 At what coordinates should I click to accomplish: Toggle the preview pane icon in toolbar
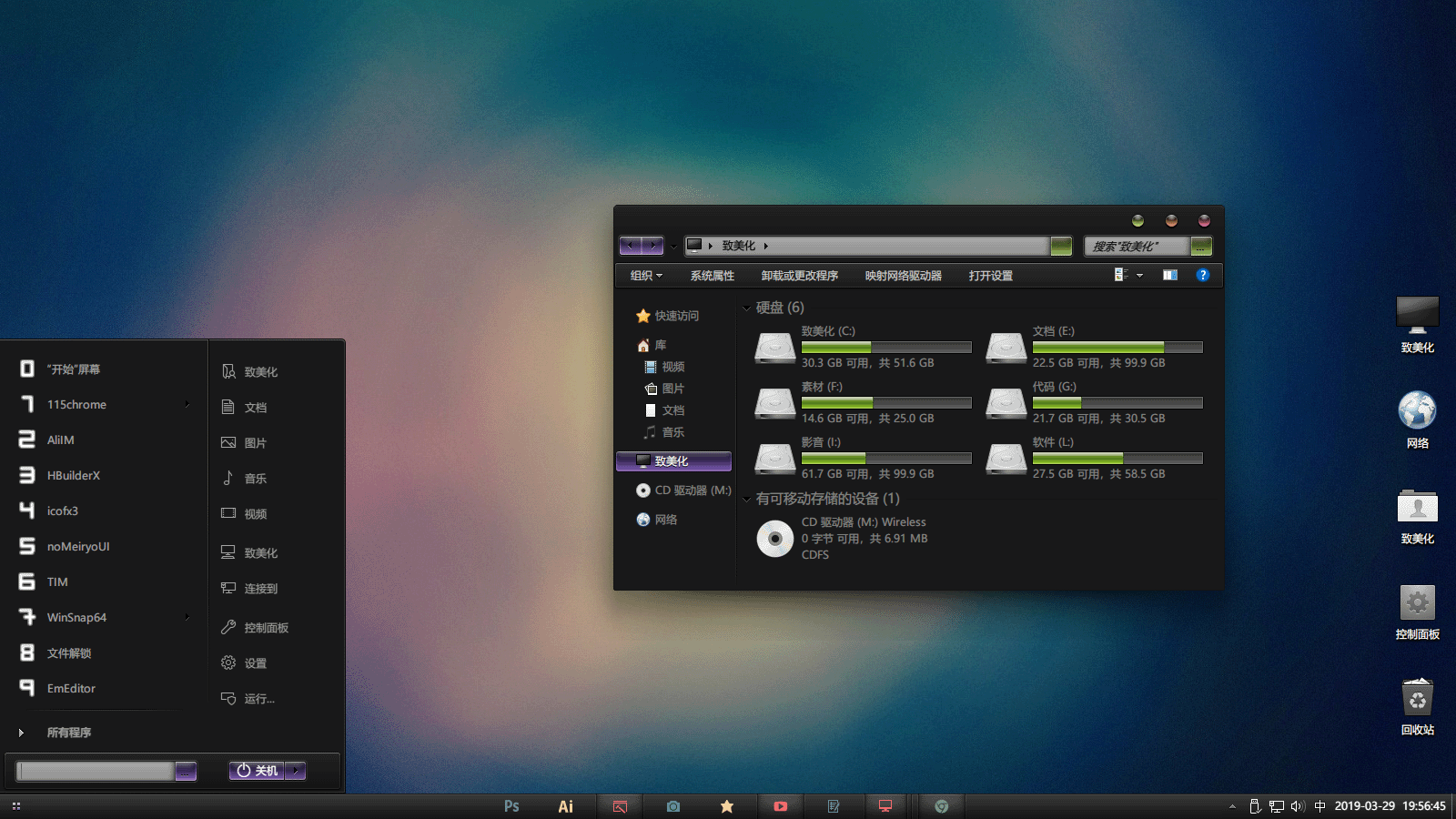click(x=1170, y=275)
